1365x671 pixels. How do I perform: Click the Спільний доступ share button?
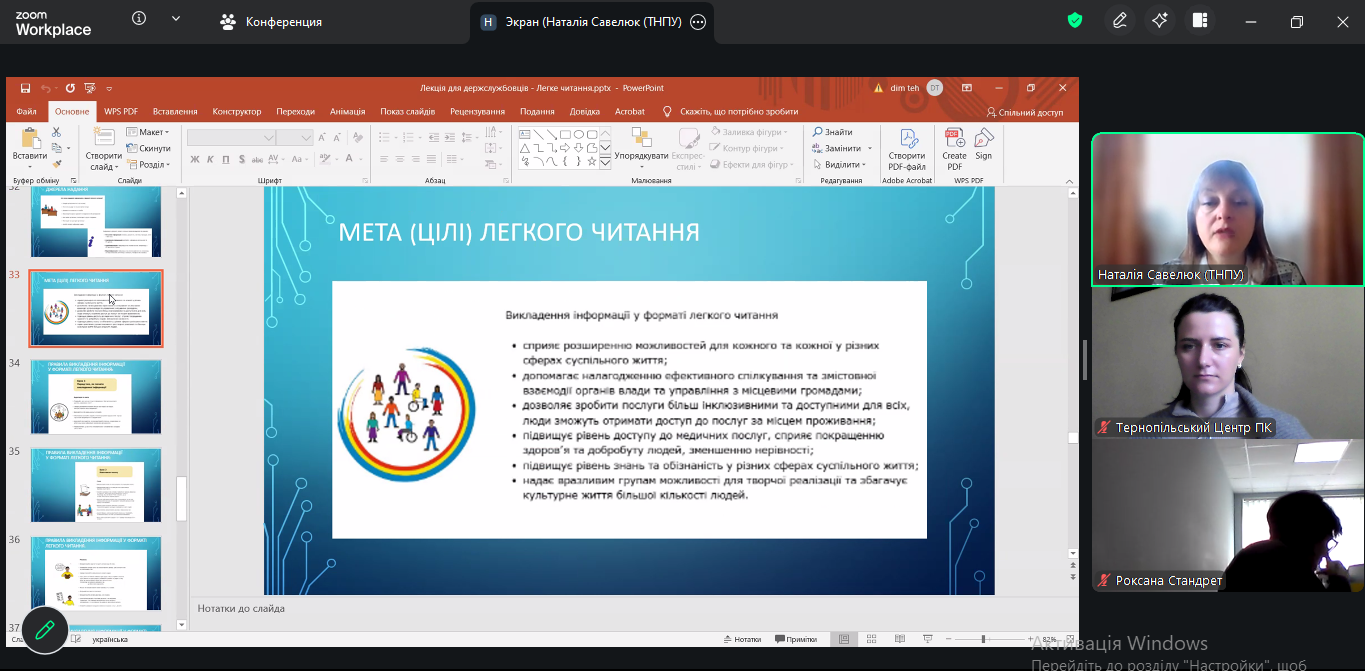pos(1024,113)
